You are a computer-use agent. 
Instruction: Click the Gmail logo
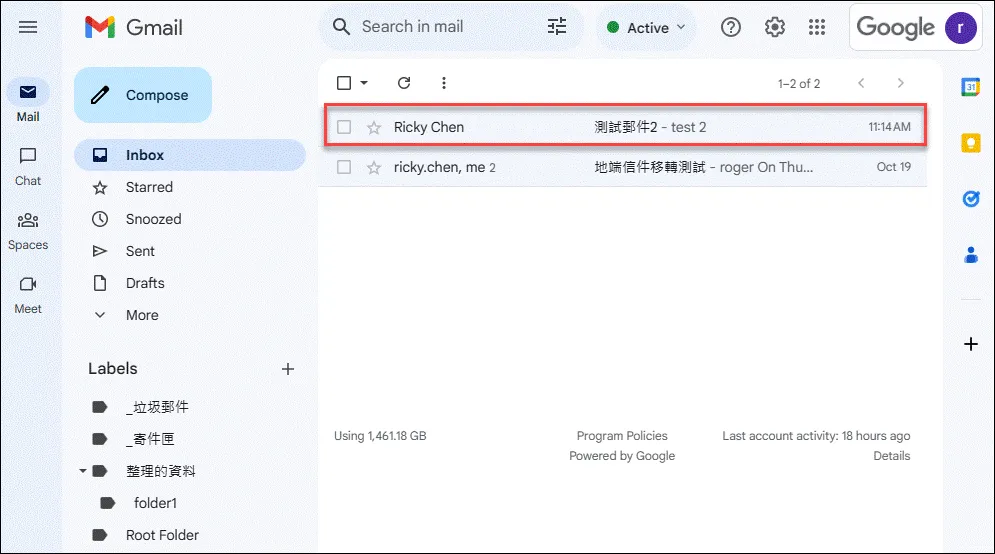pyautogui.click(x=134, y=27)
